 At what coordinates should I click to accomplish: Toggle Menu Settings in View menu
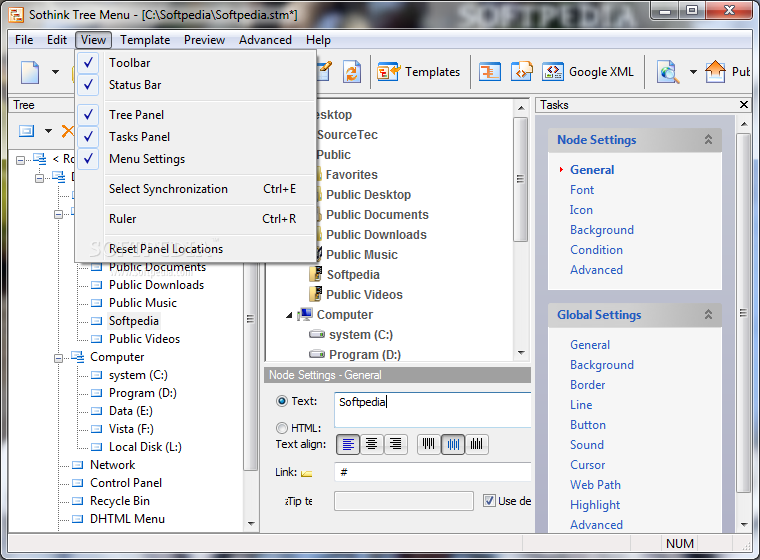[x=196, y=159]
